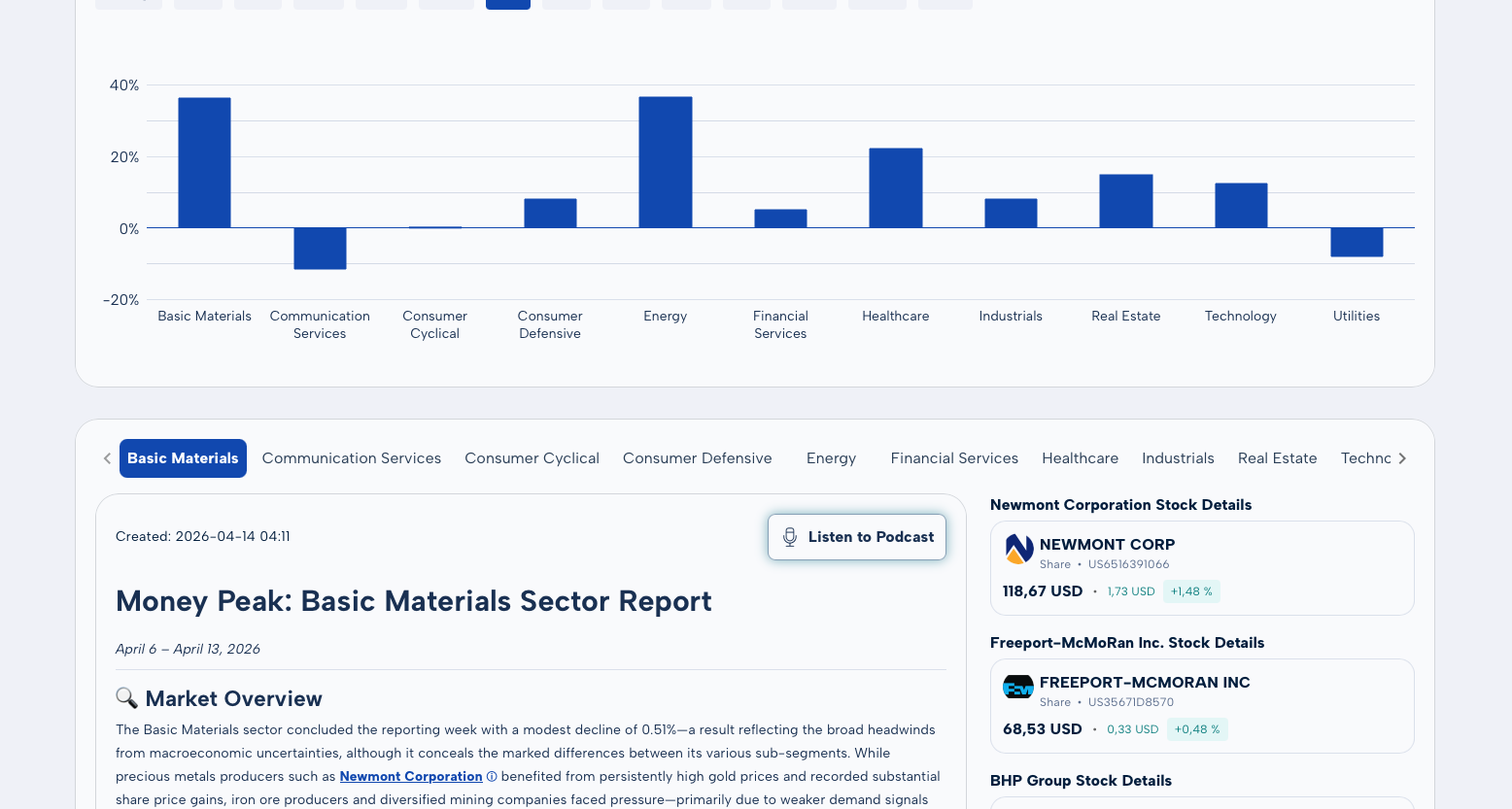Image resolution: width=1512 pixels, height=809 pixels.
Task: Click the Basic Materials bar in the chart
Action: click(203, 160)
